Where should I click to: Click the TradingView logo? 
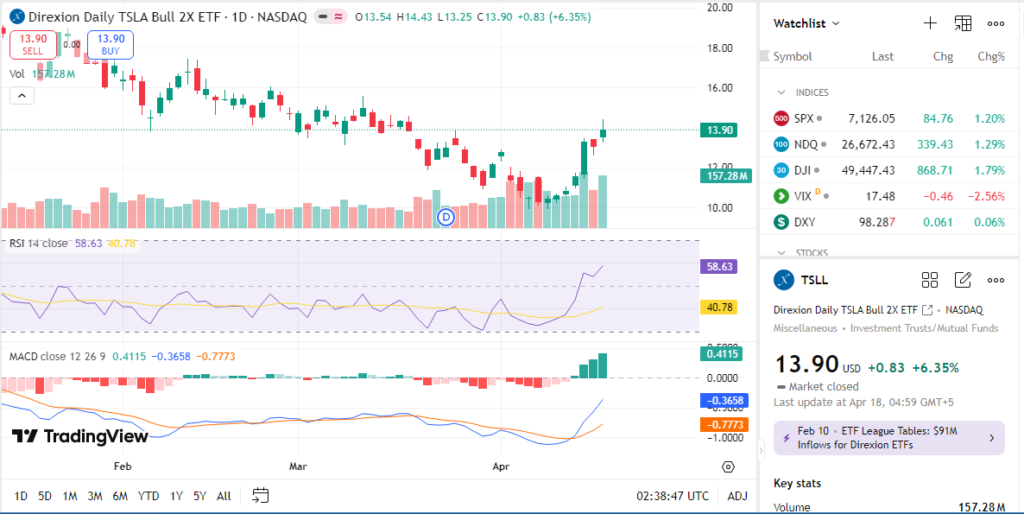(80, 436)
